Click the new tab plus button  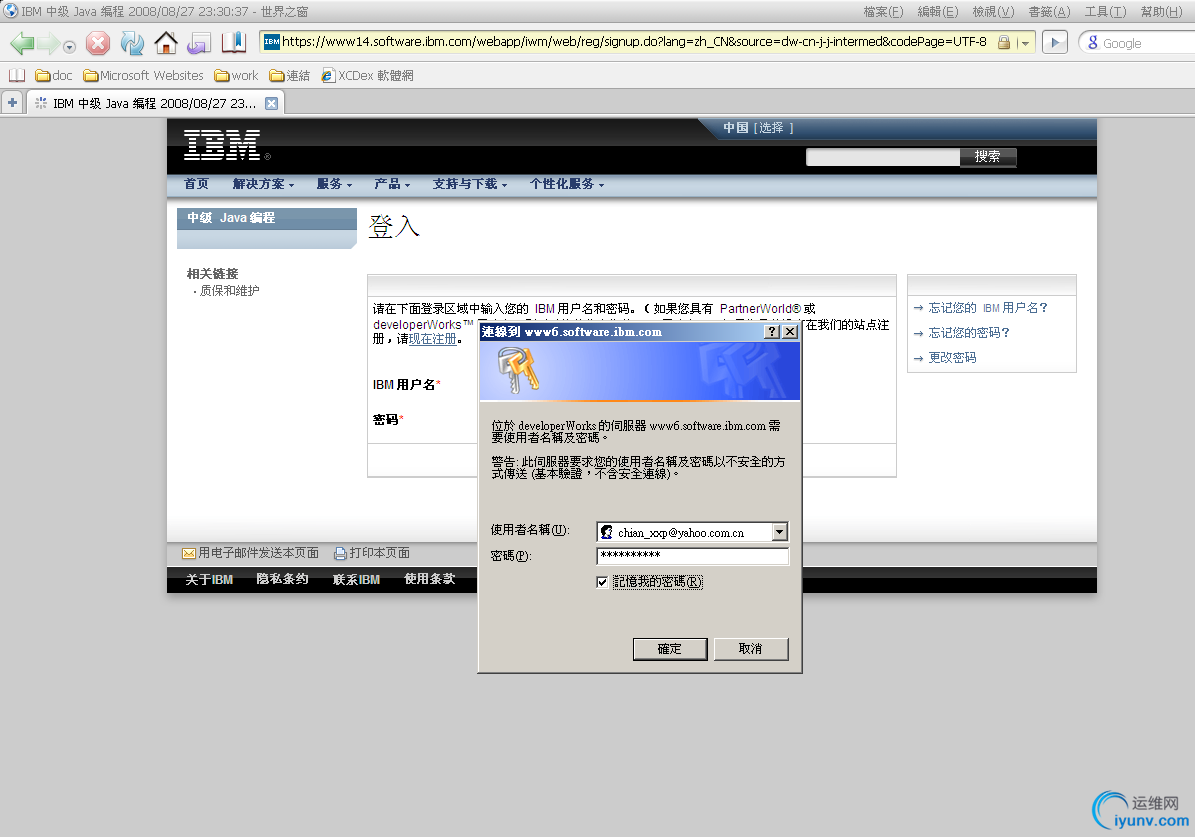pyautogui.click(x=12, y=102)
